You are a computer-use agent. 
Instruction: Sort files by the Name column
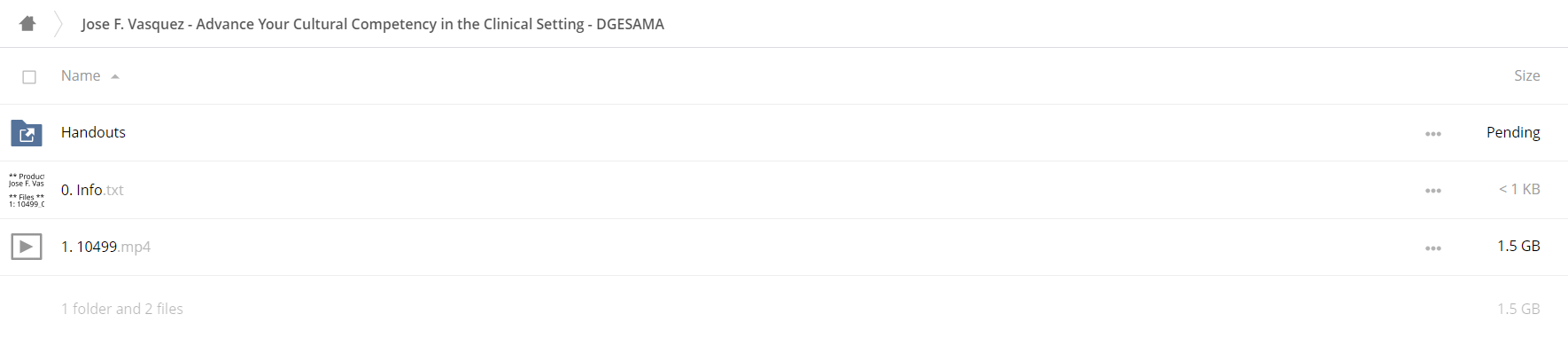pyautogui.click(x=81, y=76)
